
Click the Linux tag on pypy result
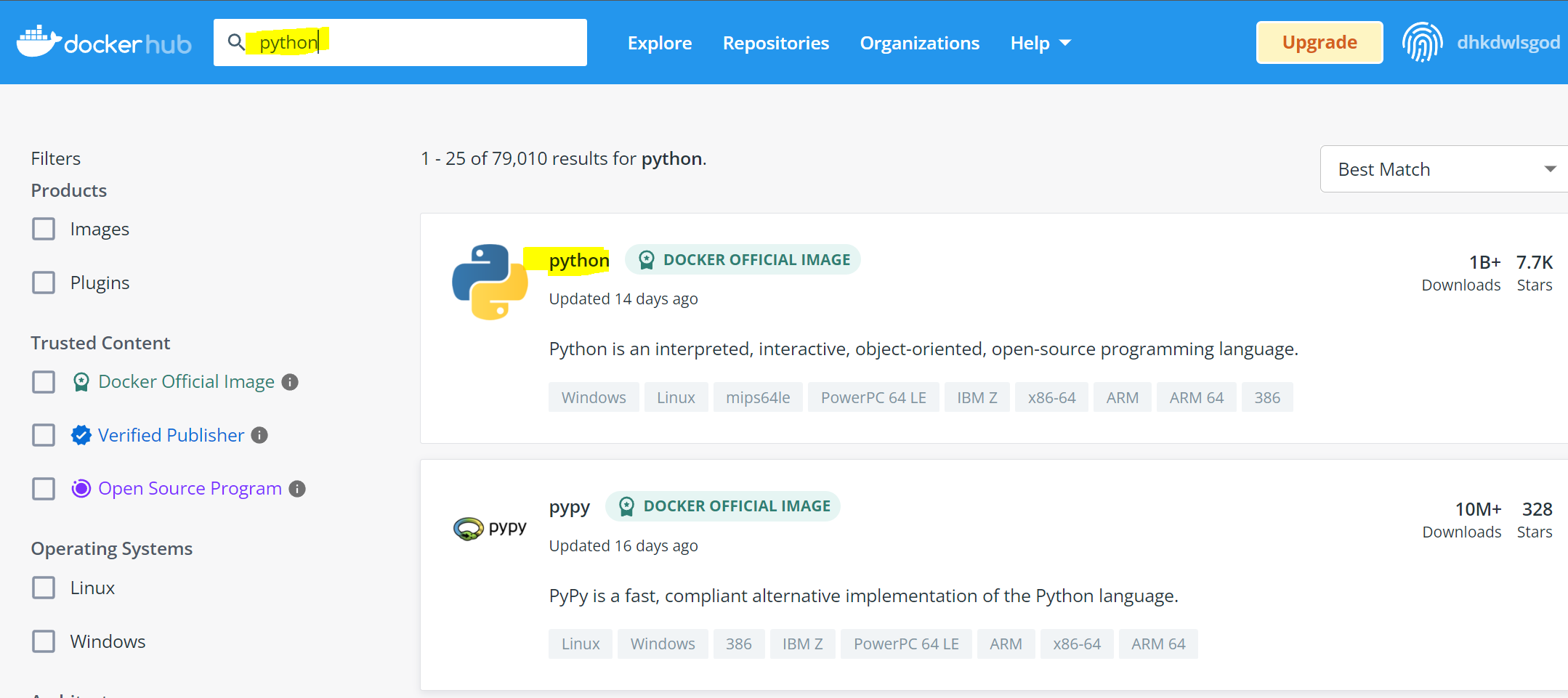[581, 644]
